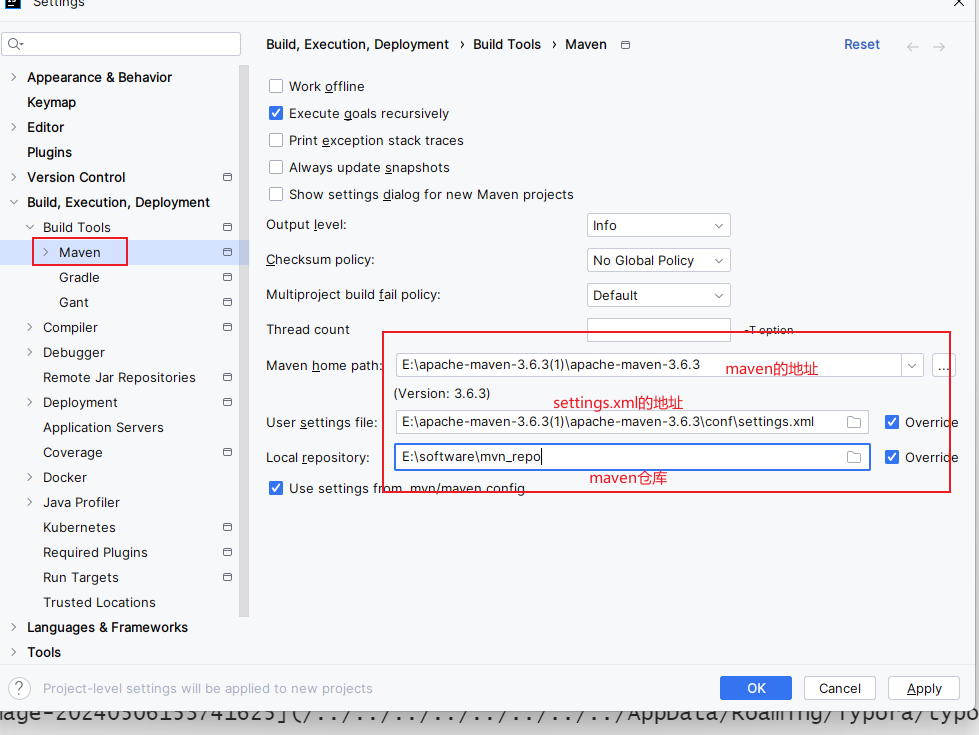The width and height of the screenshot is (979, 735).
Task: Click the settings tree vertical scrollbar
Action: (244, 340)
